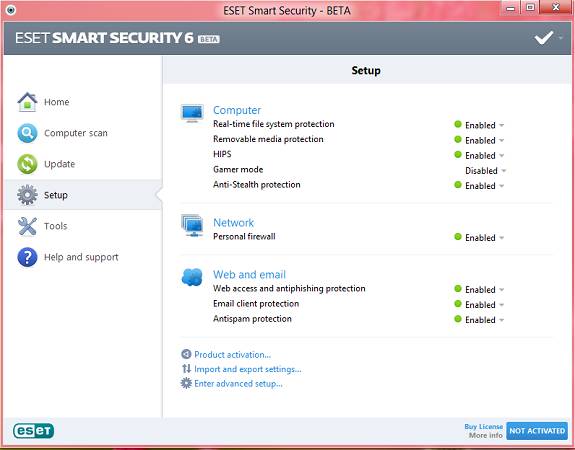Click green status dot for Web access protection
575x450 pixels.
[458, 288]
